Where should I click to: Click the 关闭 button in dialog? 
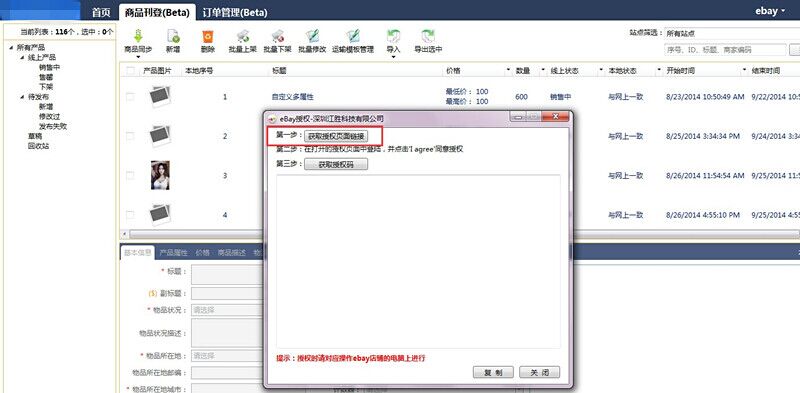tap(540, 373)
